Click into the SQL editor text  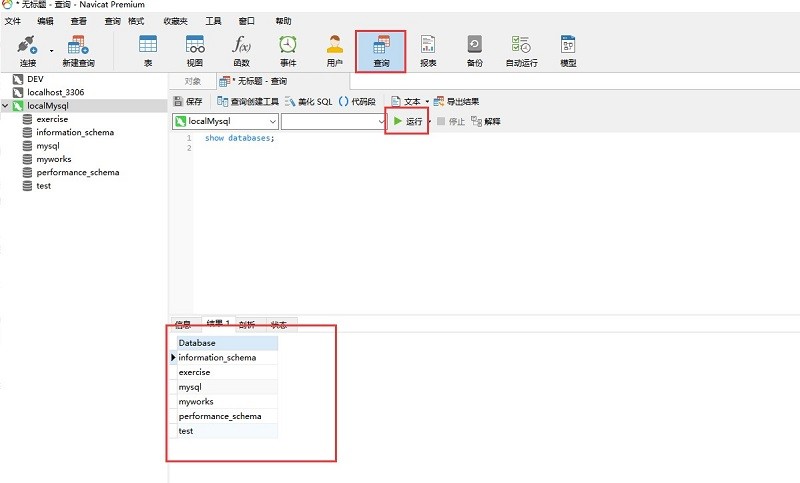click(x=239, y=138)
